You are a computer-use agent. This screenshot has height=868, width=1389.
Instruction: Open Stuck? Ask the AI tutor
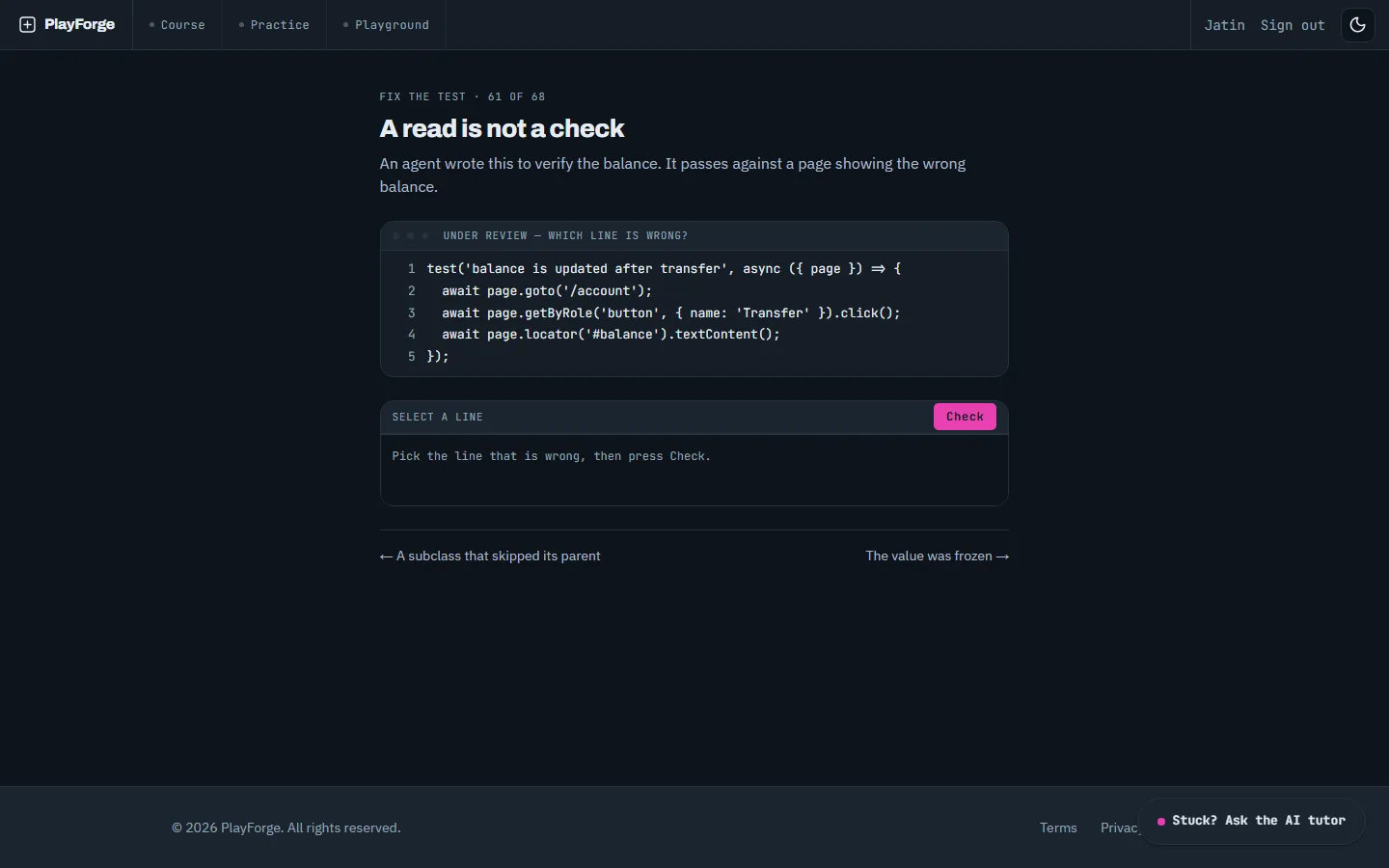[1252, 821]
